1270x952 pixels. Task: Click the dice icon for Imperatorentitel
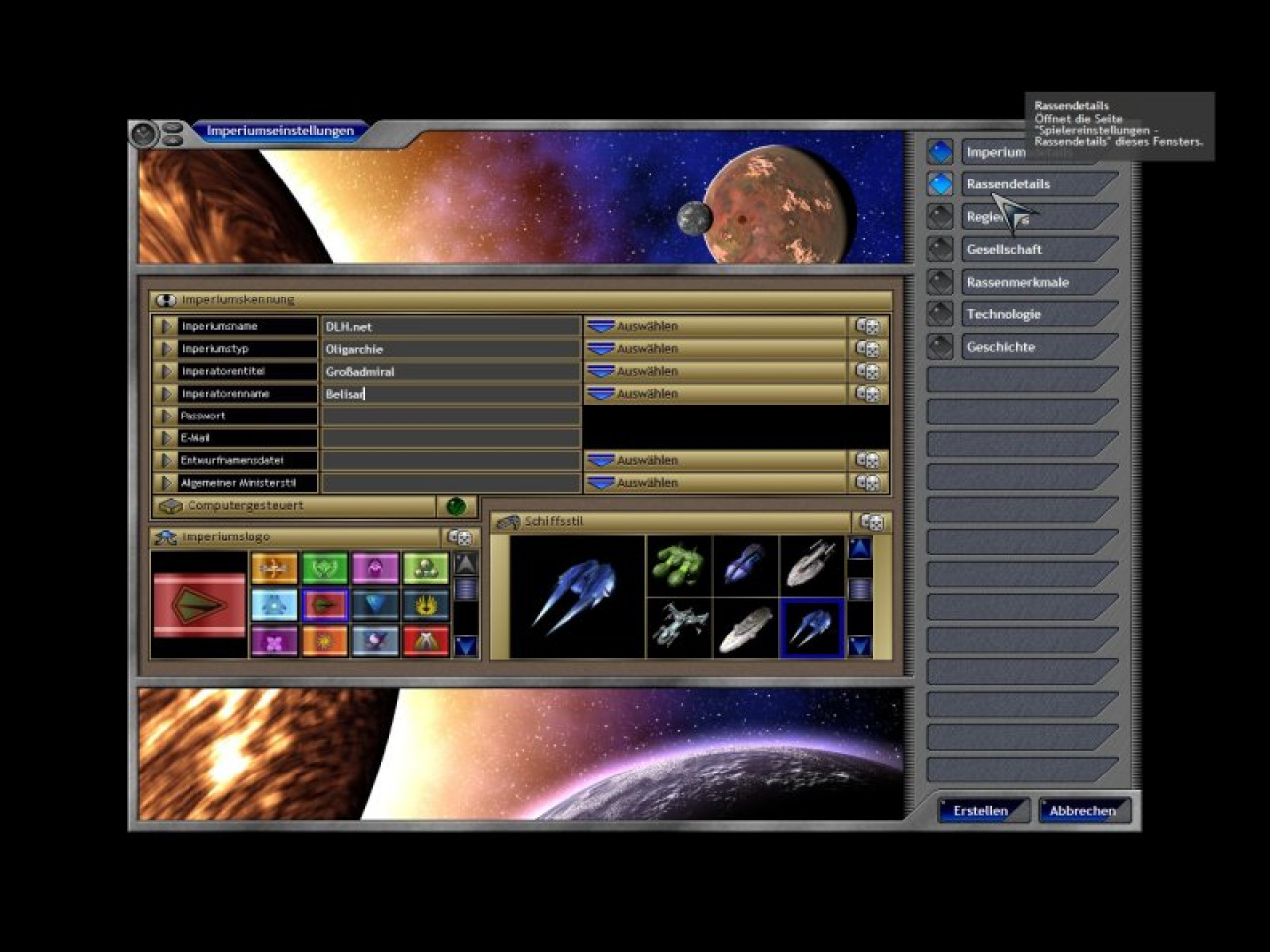click(x=868, y=371)
